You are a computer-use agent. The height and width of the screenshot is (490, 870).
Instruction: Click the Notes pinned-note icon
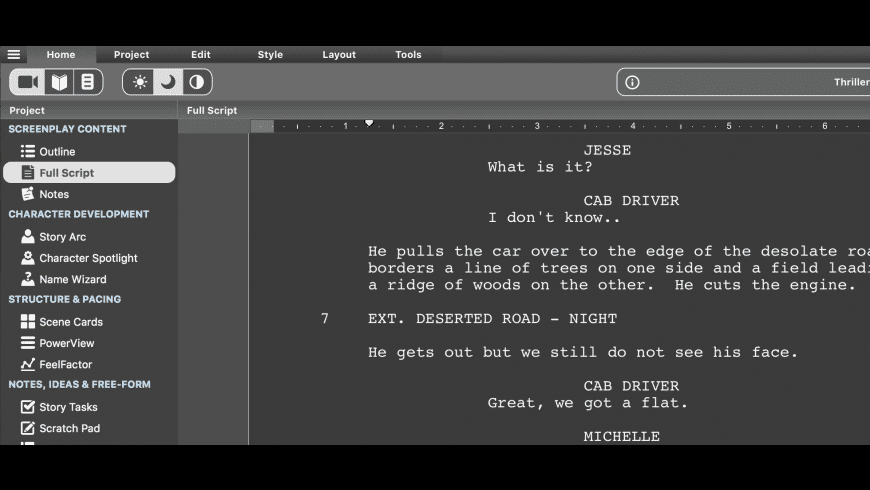tap(28, 194)
